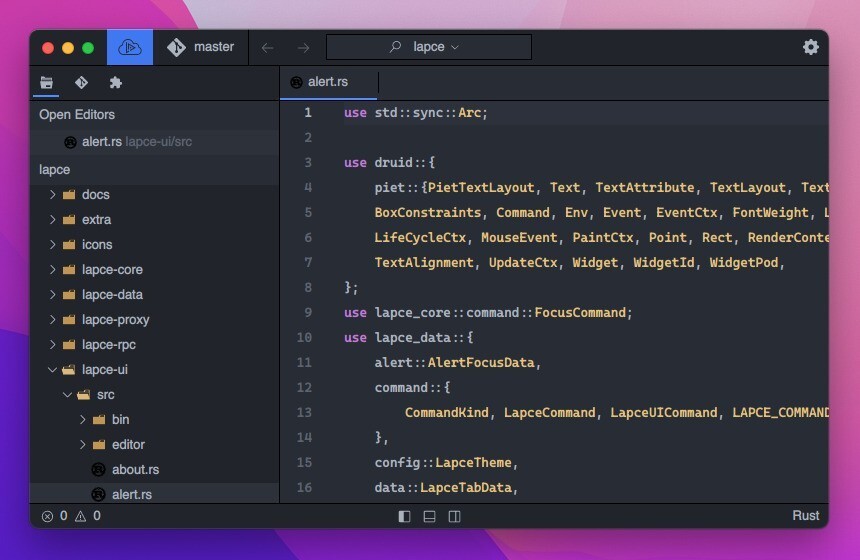Open about.rs in the file tree

coord(135,470)
